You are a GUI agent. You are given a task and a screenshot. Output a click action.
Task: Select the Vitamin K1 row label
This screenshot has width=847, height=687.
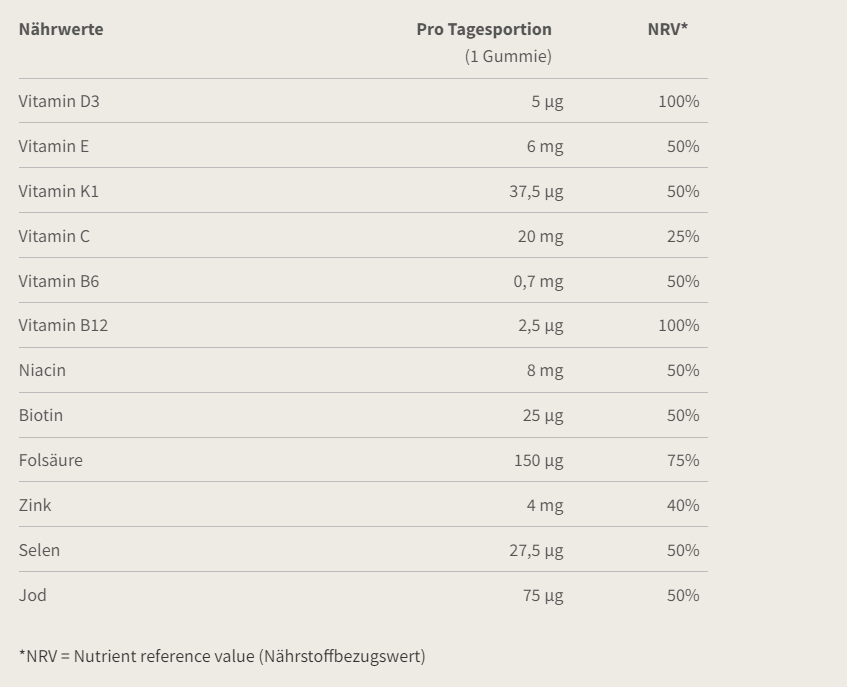point(59,191)
